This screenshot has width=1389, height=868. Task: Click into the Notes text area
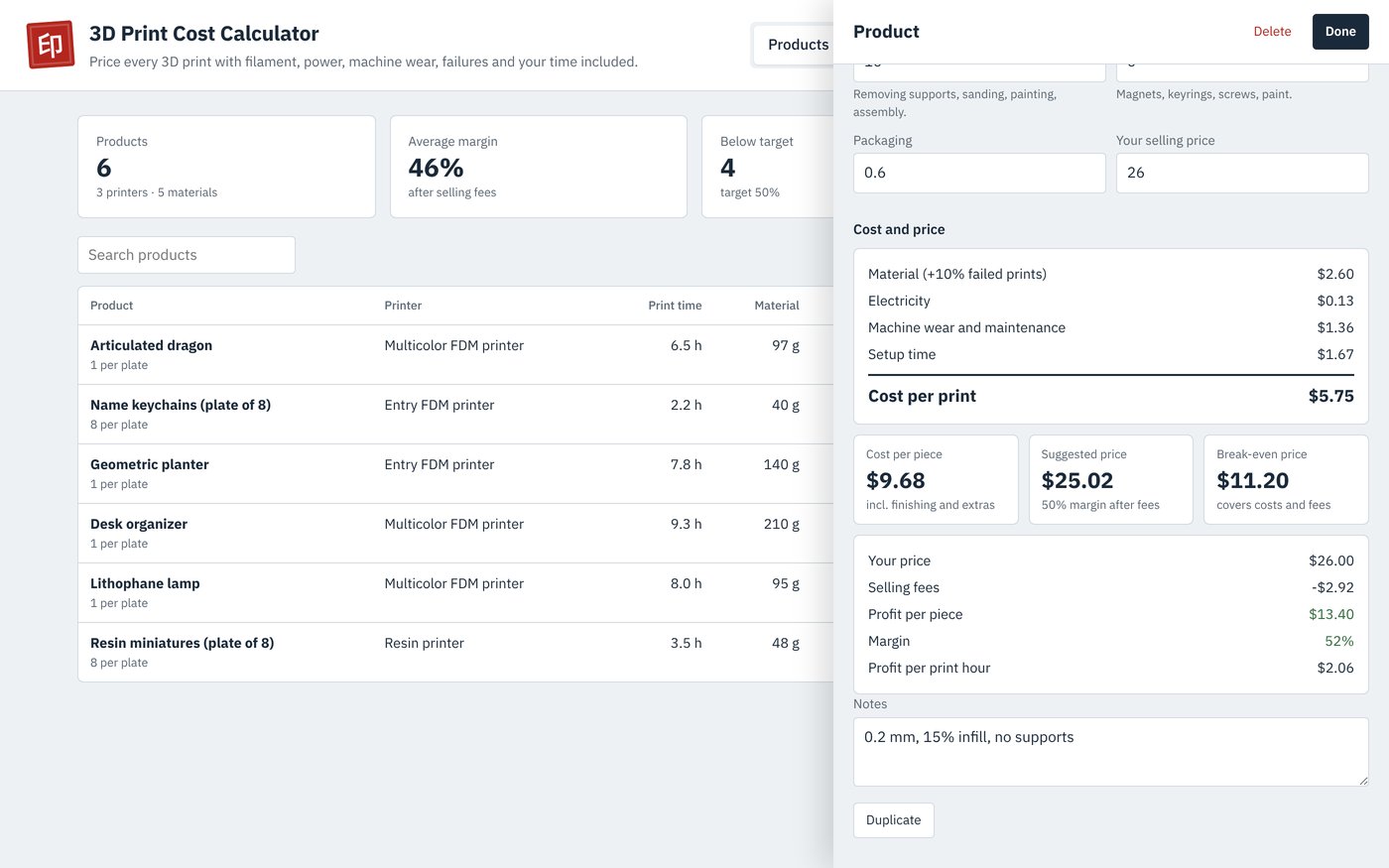click(1111, 752)
